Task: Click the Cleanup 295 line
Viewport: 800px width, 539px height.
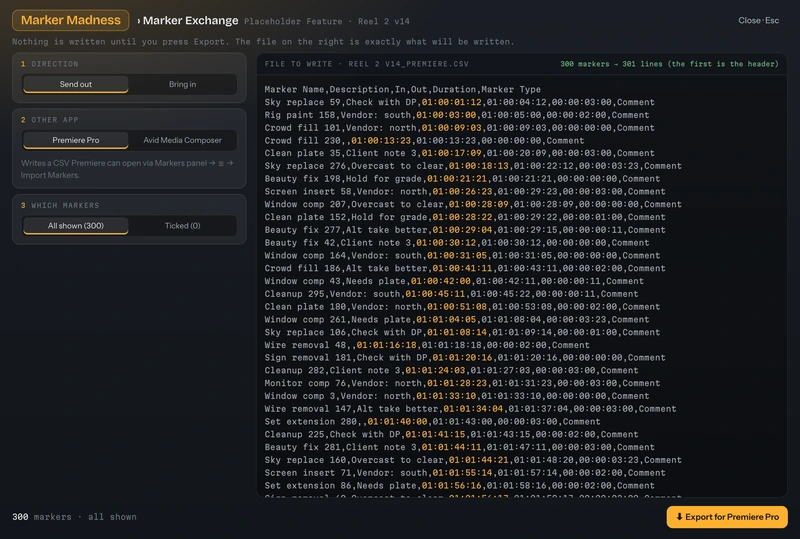Action: click(x=451, y=294)
